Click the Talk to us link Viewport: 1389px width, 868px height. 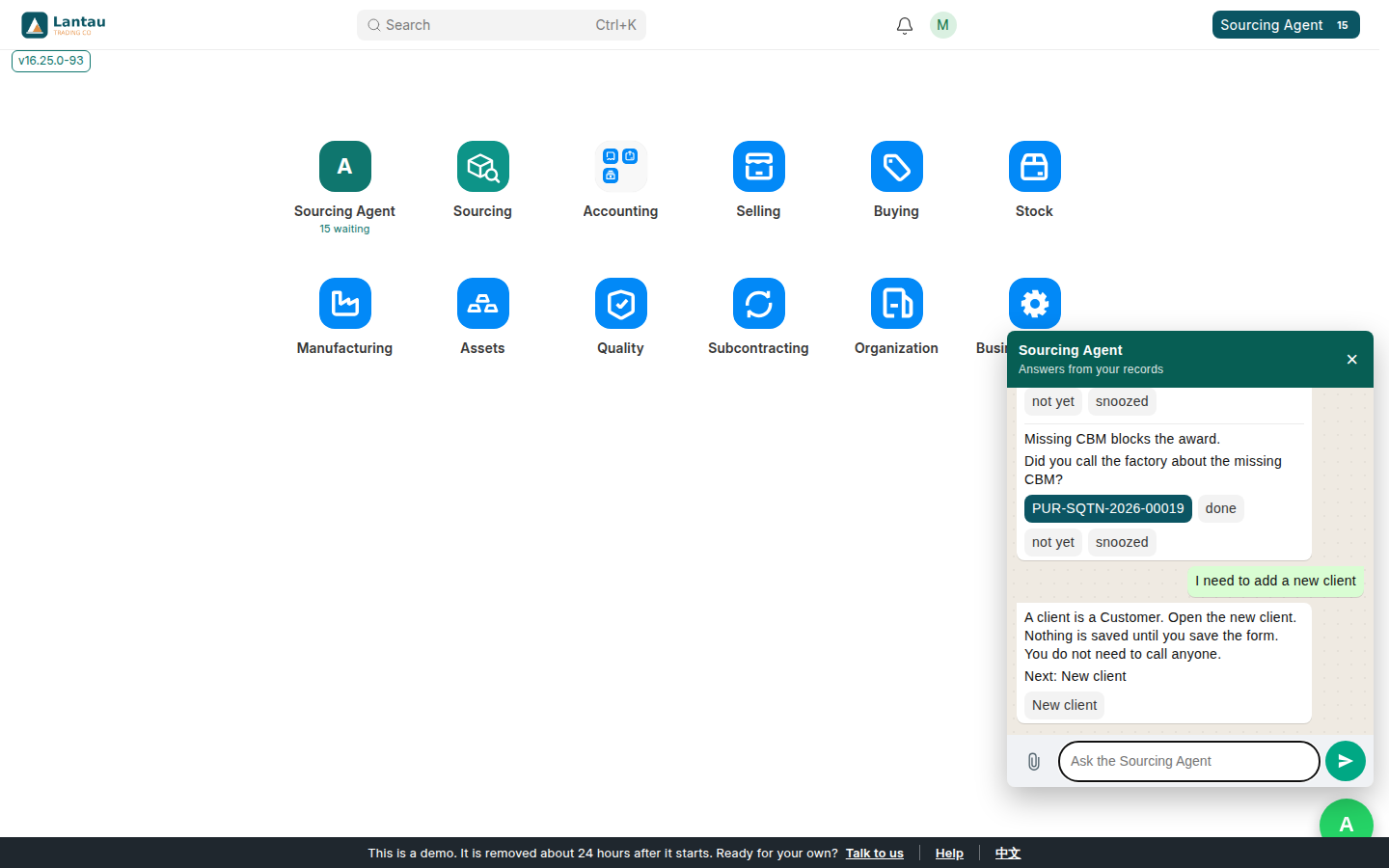(875, 854)
